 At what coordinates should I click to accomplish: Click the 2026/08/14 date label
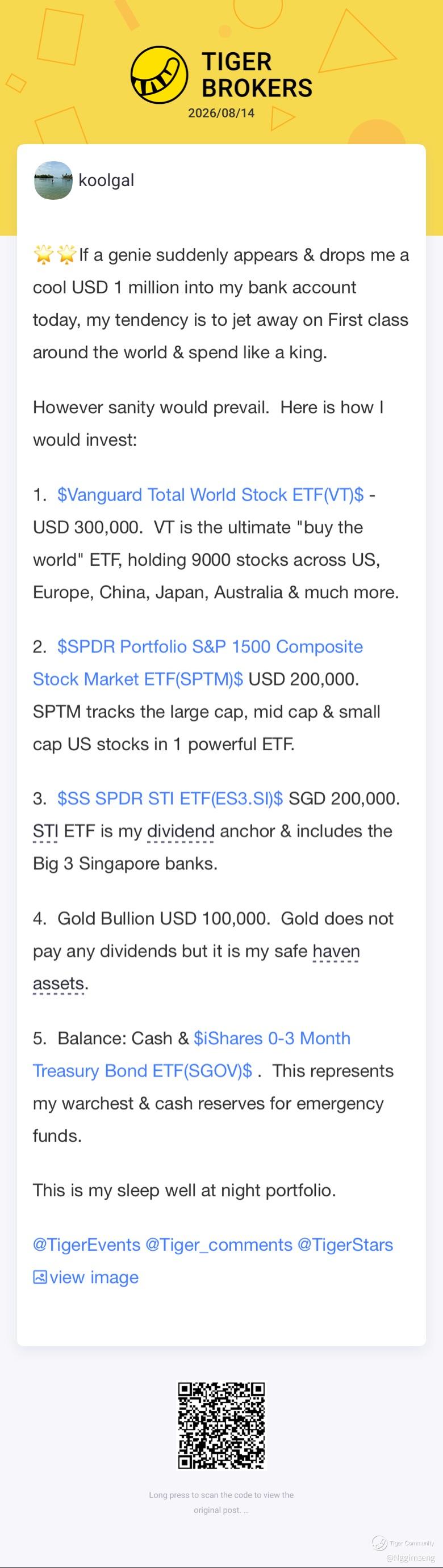[x=221, y=113]
